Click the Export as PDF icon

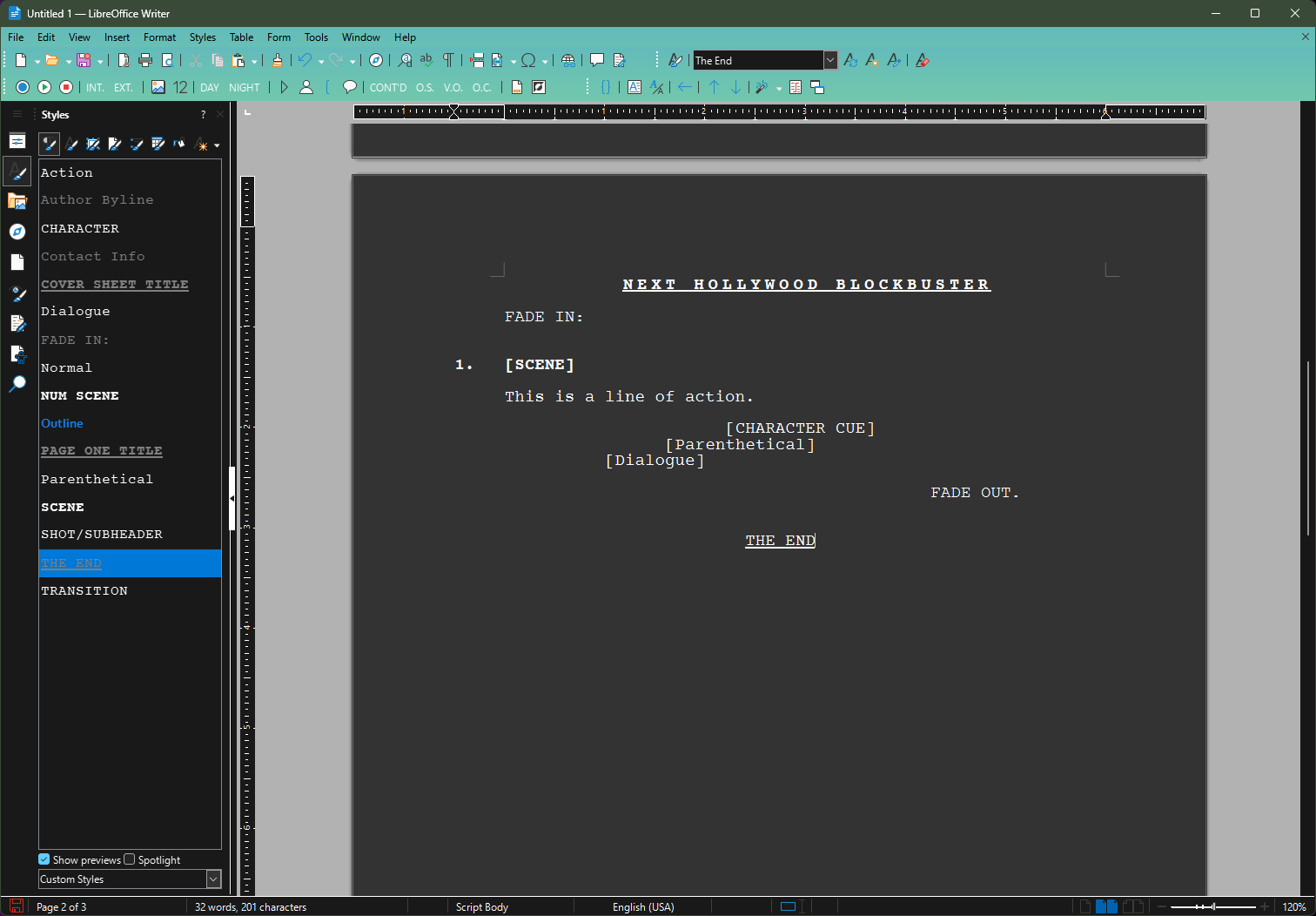point(124,60)
